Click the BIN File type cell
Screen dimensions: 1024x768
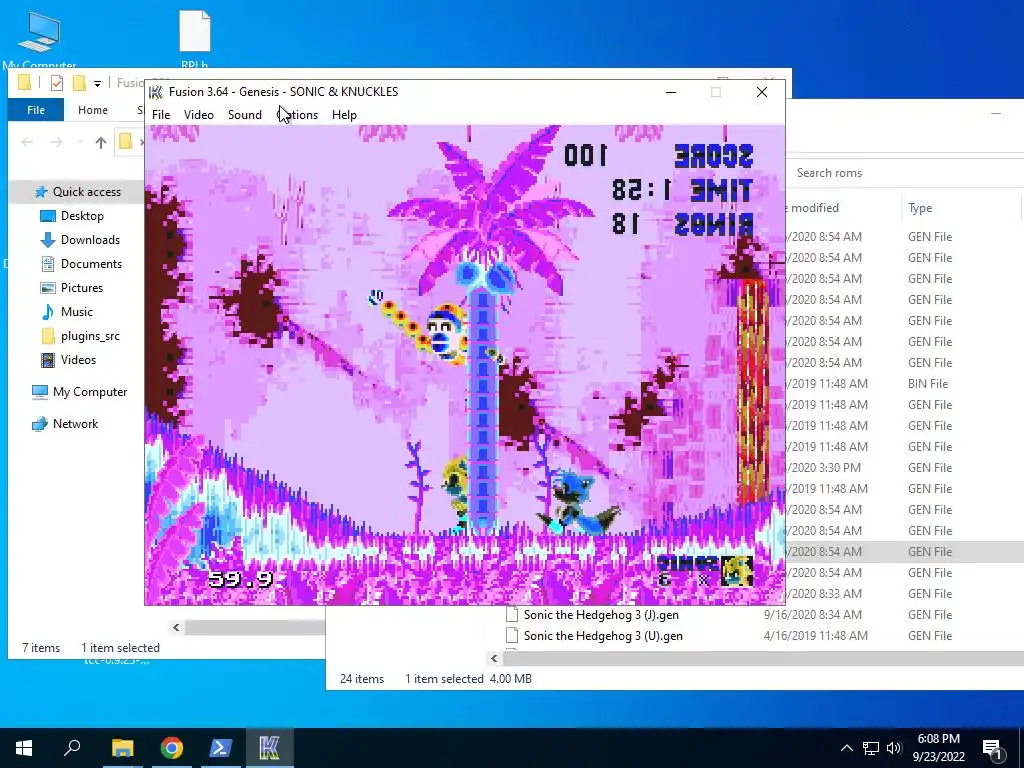coord(928,383)
